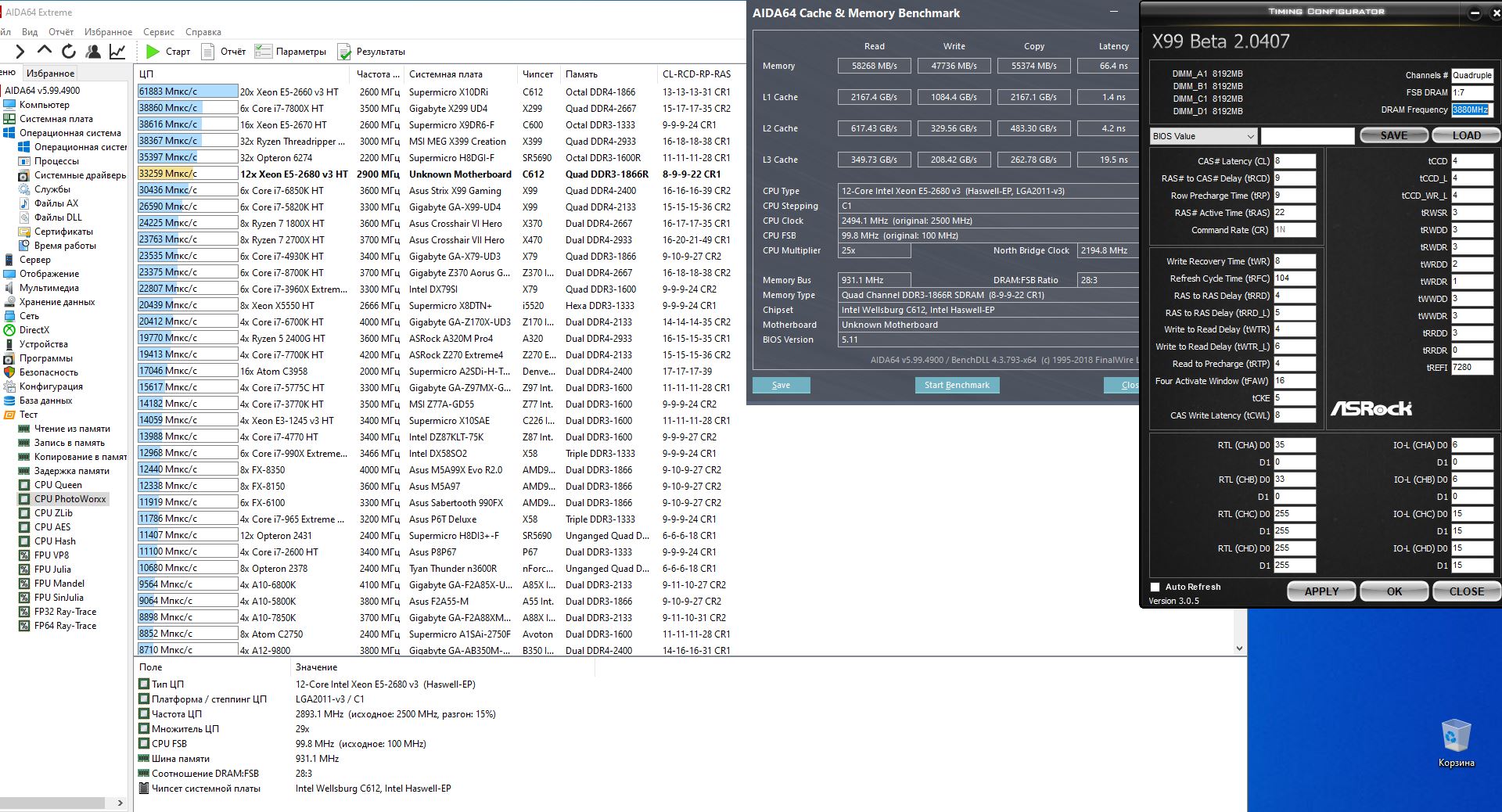Click the profile name field beside BIOS Value
1502x812 pixels.
(x=1307, y=136)
